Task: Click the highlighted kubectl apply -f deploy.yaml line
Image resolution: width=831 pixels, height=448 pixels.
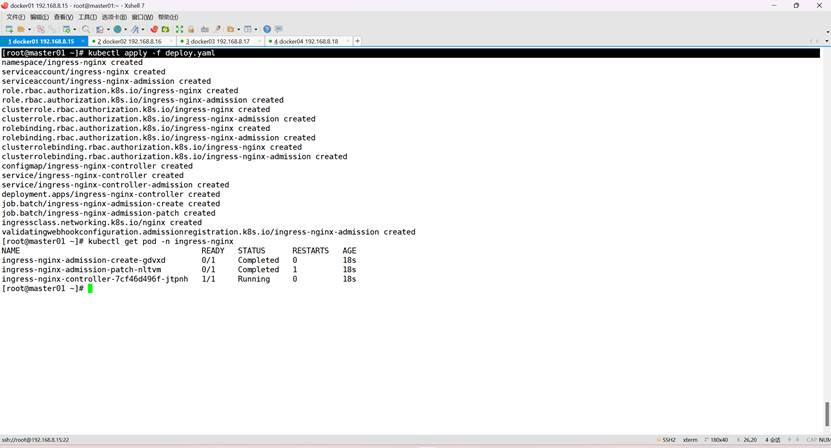Action: 410,53
